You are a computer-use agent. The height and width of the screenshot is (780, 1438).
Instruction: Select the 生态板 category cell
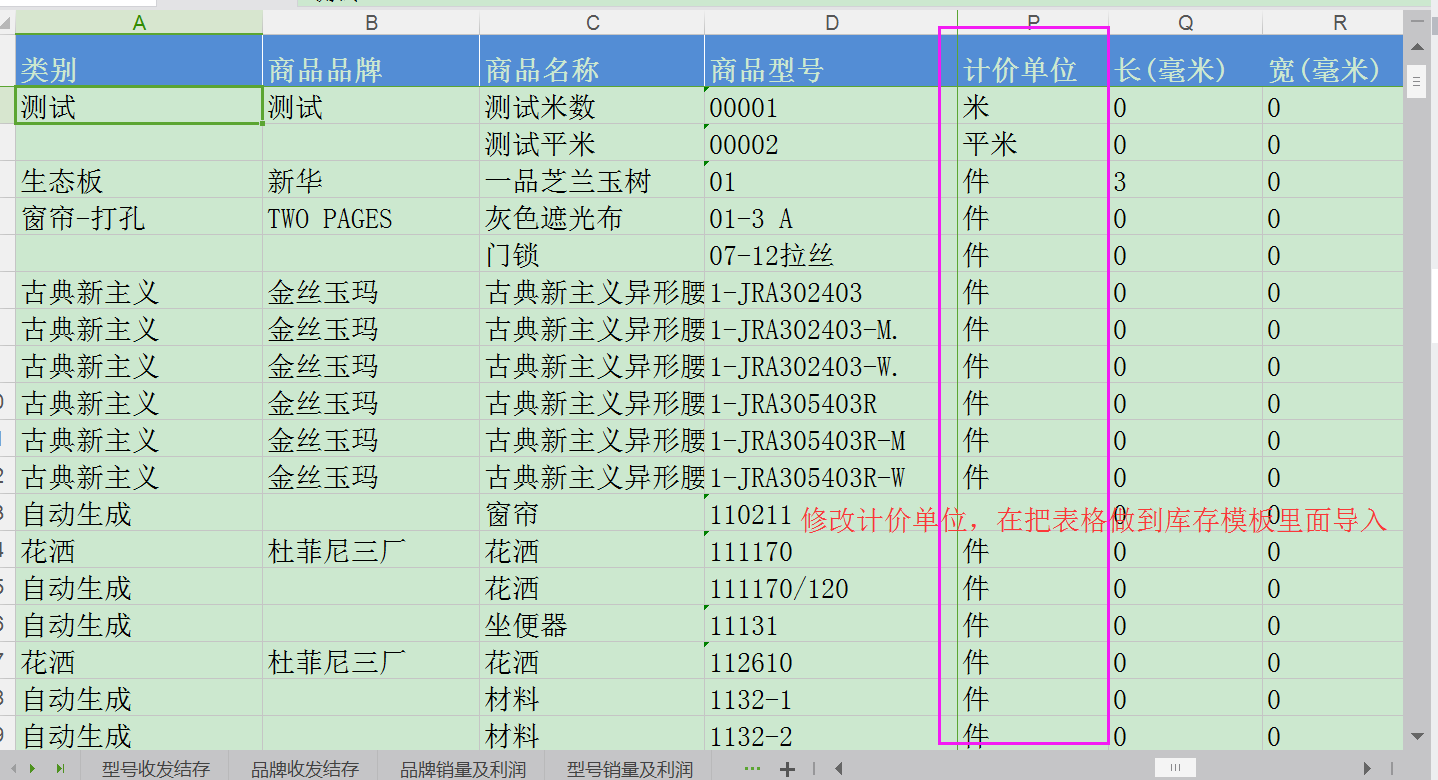(x=139, y=180)
